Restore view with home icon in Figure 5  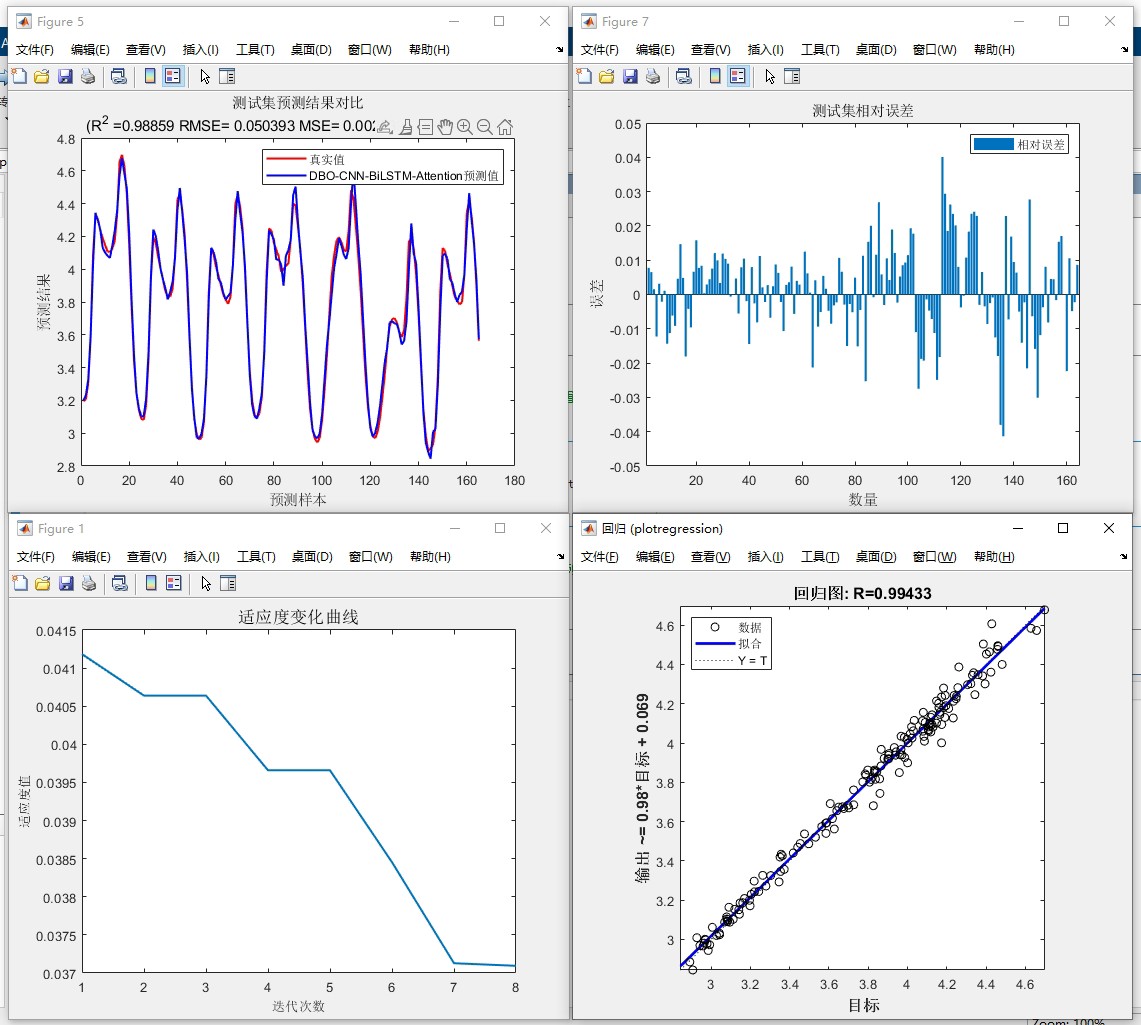pyautogui.click(x=504, y=127)
